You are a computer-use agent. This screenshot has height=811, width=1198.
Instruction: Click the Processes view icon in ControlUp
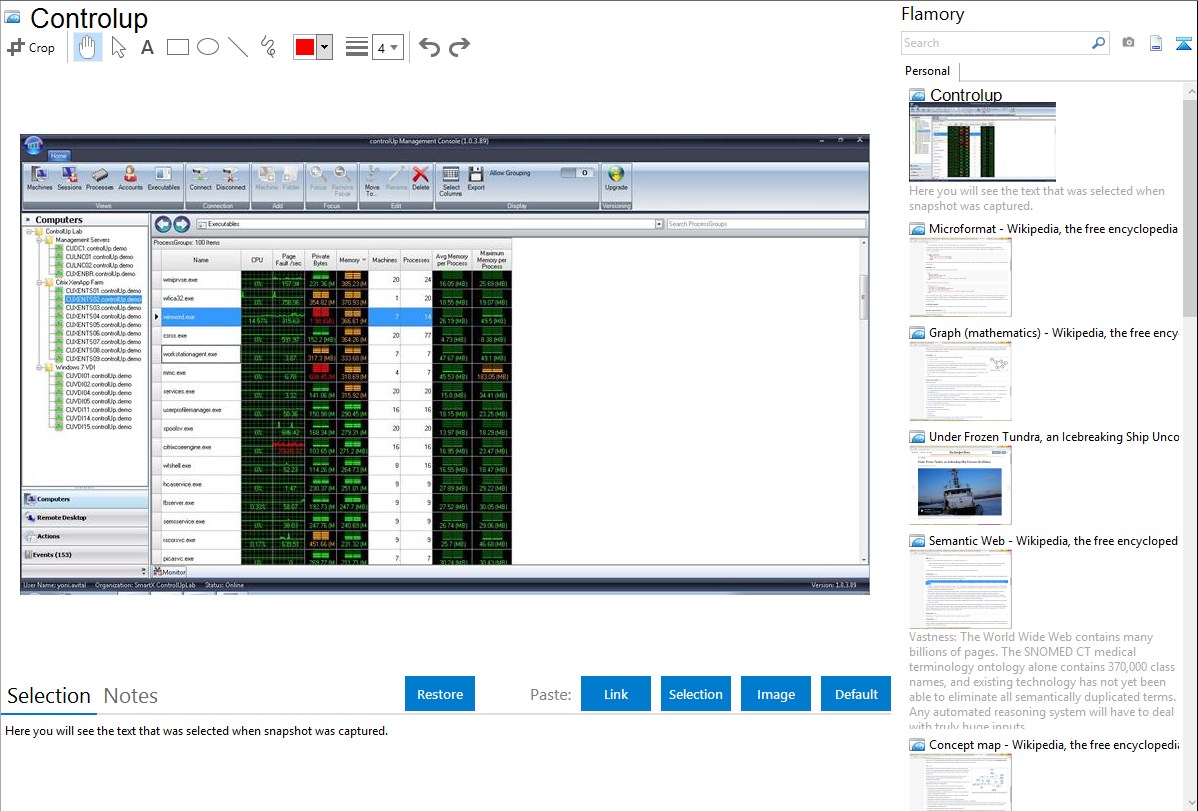[x=99, y=179]
